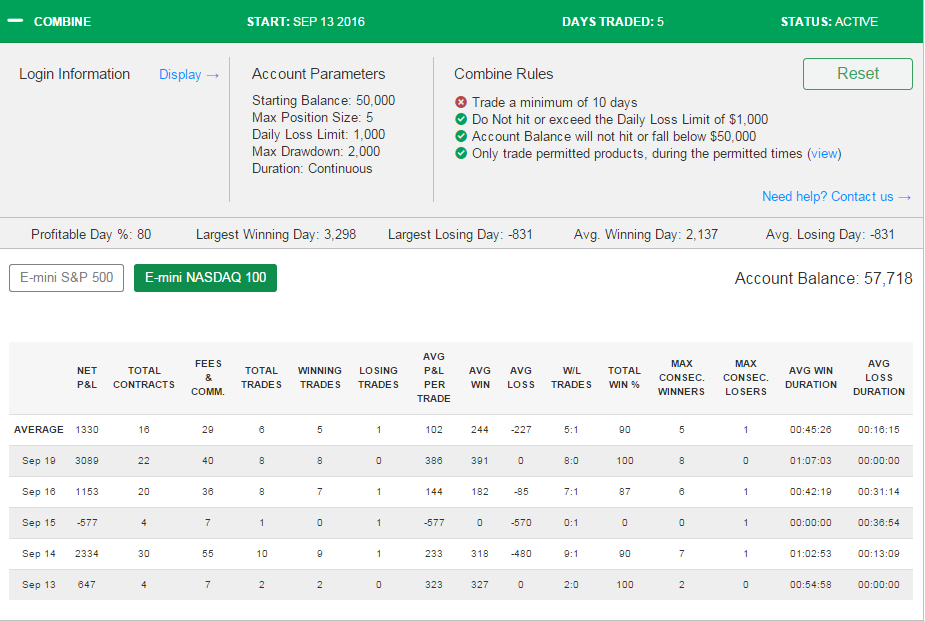This screenshot has width=925, height=621.
Task: Click the MAX CONSEC. LOSERS header
Action: tap(746, 377)
